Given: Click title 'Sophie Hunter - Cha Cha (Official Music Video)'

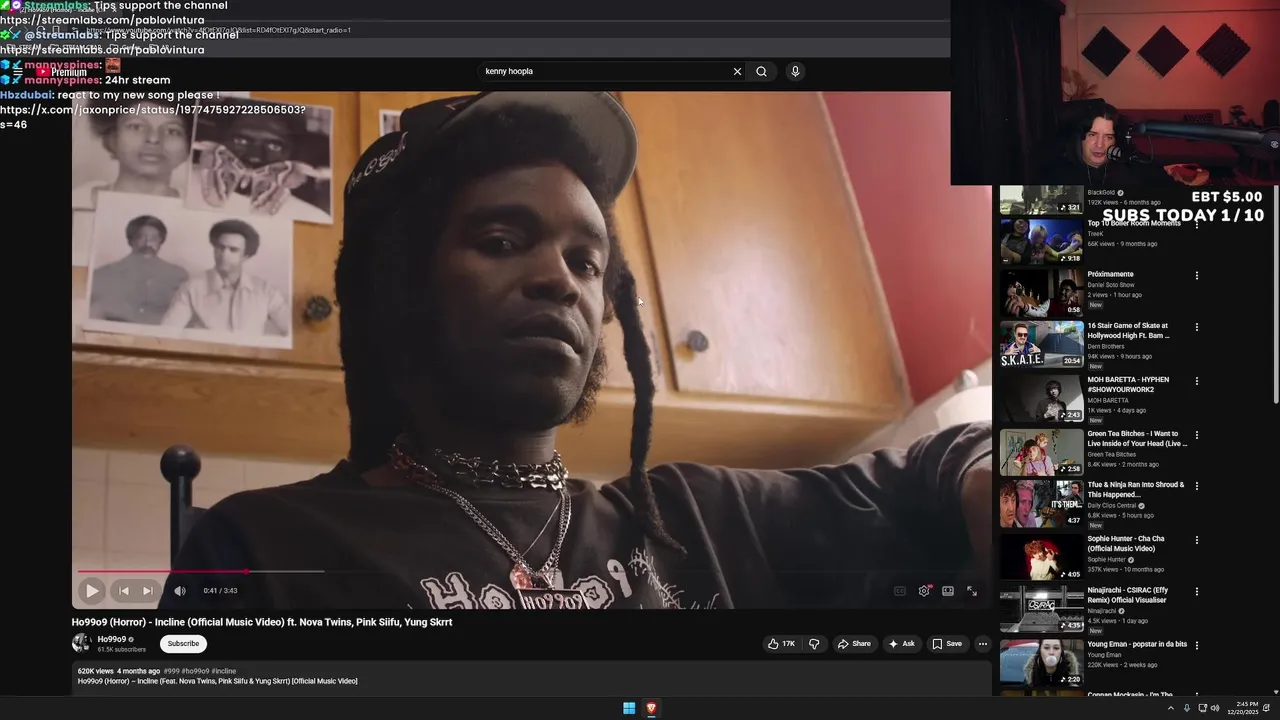Looking at the screenshot, I should pos(1126,543).
